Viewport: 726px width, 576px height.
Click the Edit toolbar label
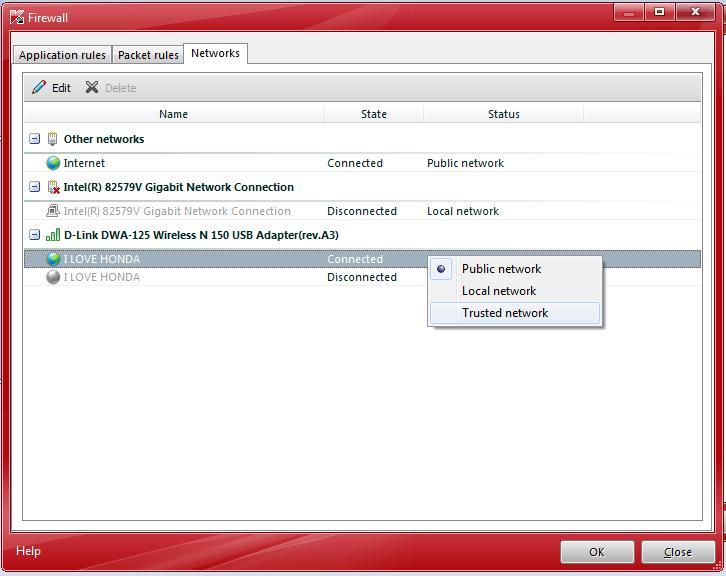pos(61,88)
